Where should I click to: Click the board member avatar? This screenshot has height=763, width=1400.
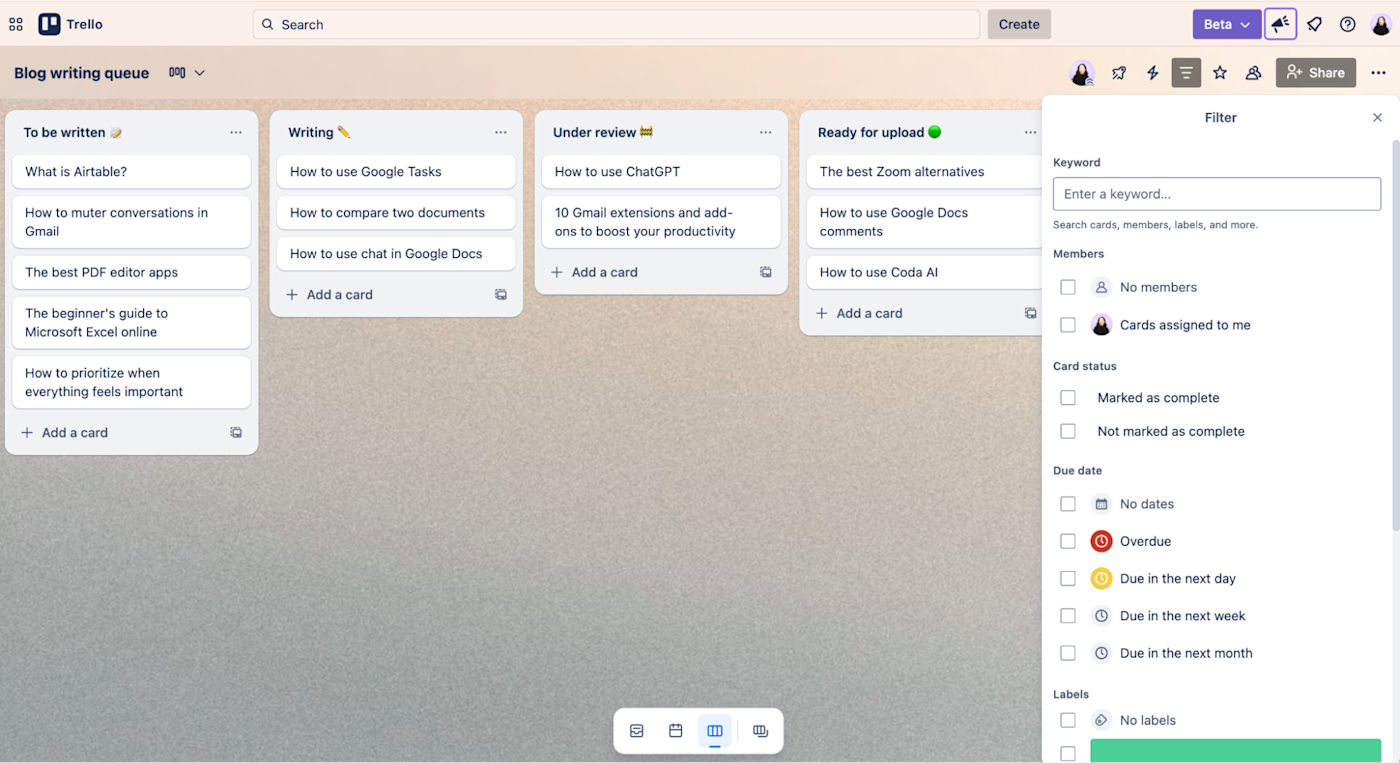[1081, 72]
